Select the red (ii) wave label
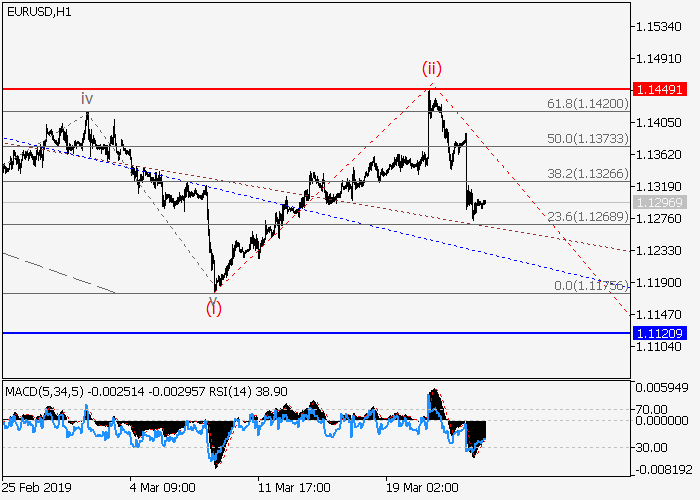700x500 pixels. point(431,68)
